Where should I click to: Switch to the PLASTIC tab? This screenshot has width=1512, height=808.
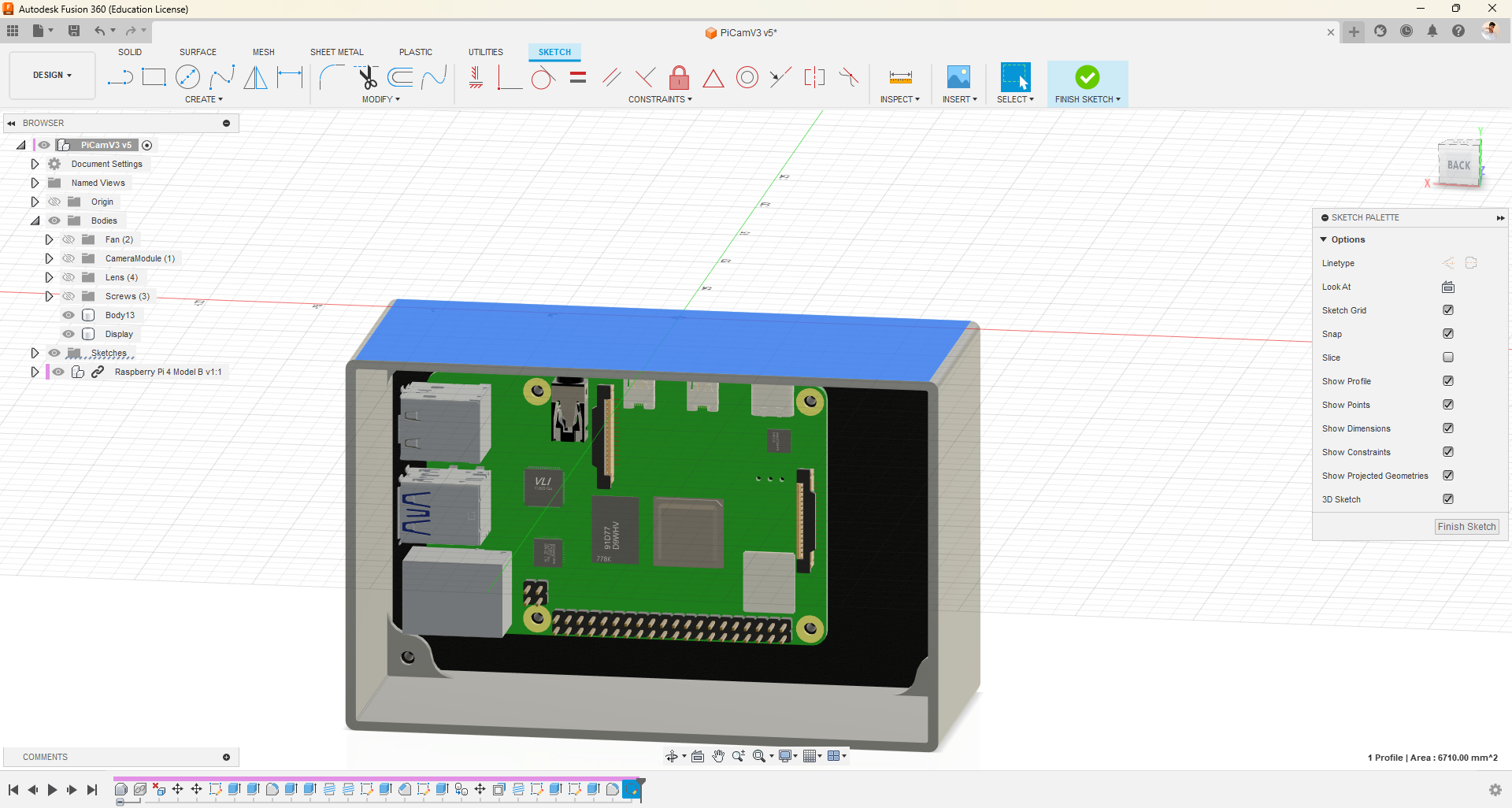point(416,52)
